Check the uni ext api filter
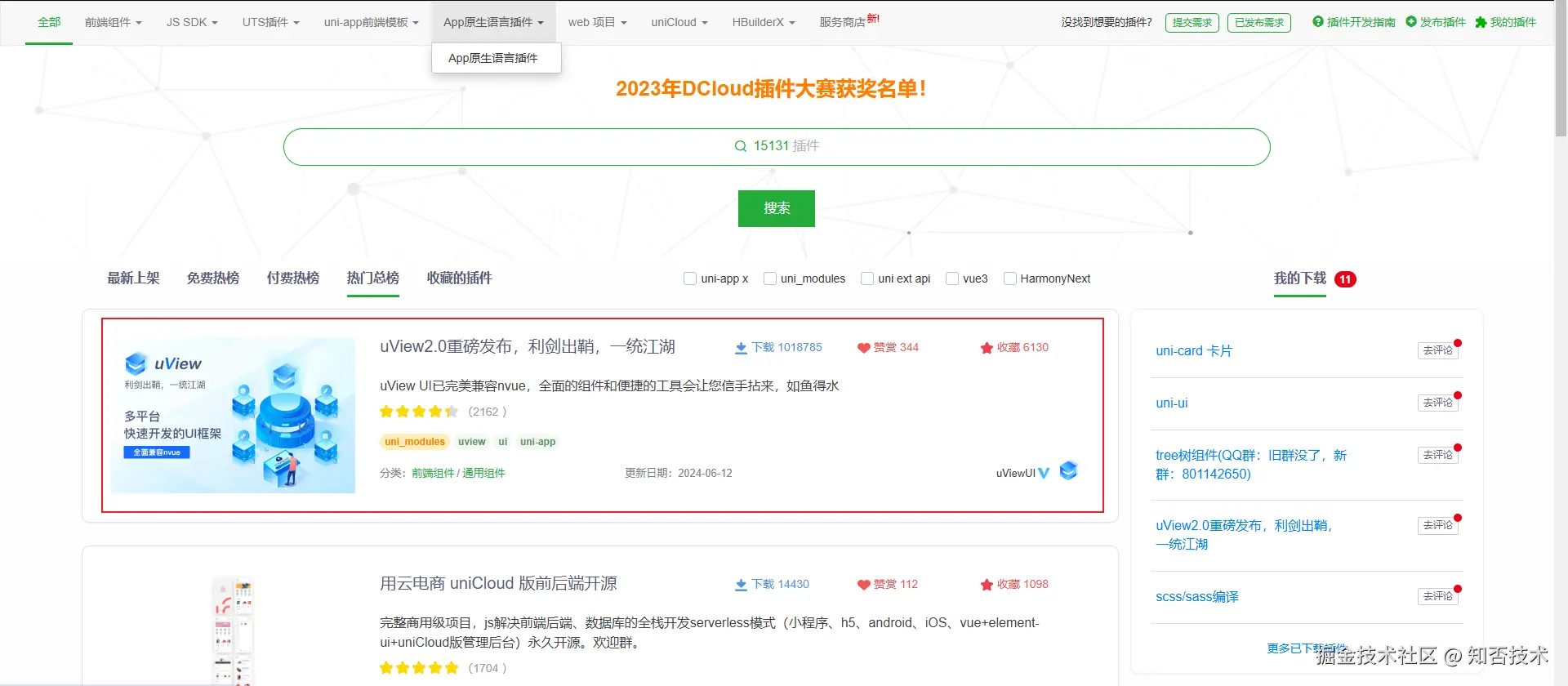The width and height of the screenshot is (1568, 686). 867,278
